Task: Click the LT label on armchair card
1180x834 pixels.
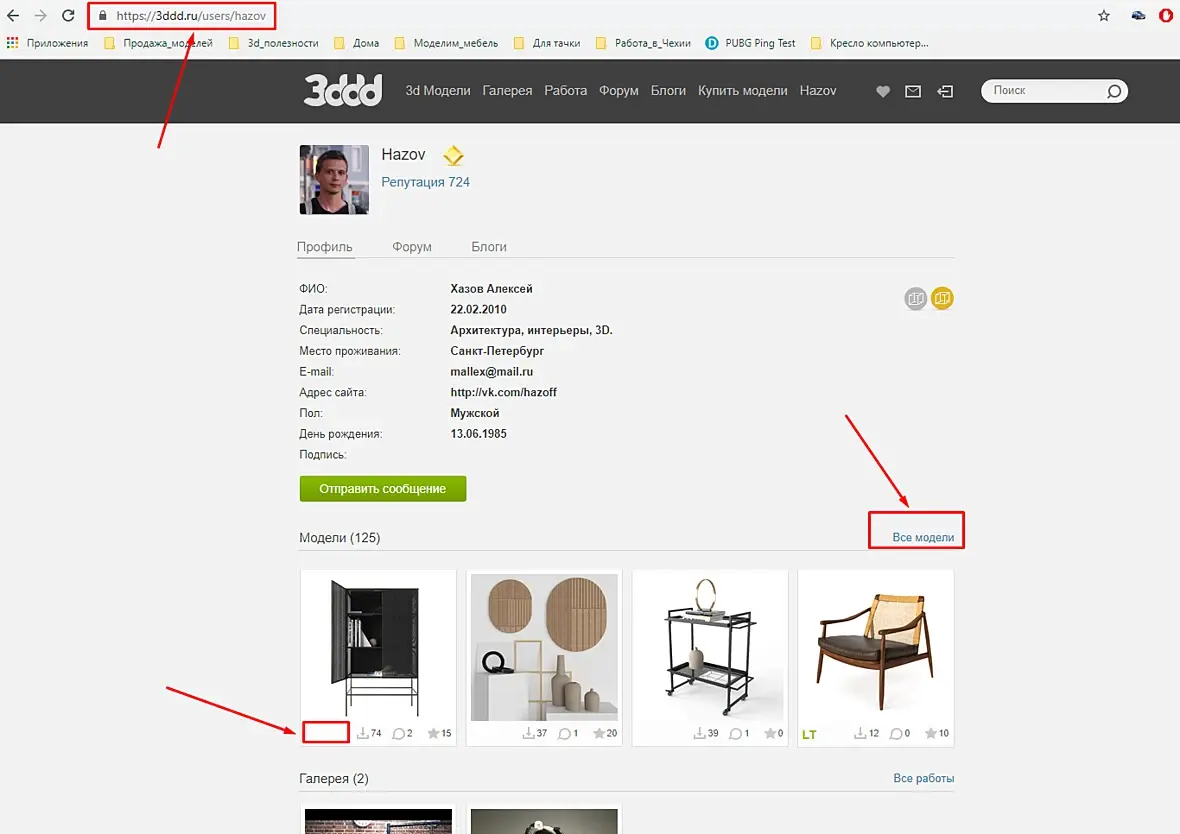Action: tap(809, 735)
